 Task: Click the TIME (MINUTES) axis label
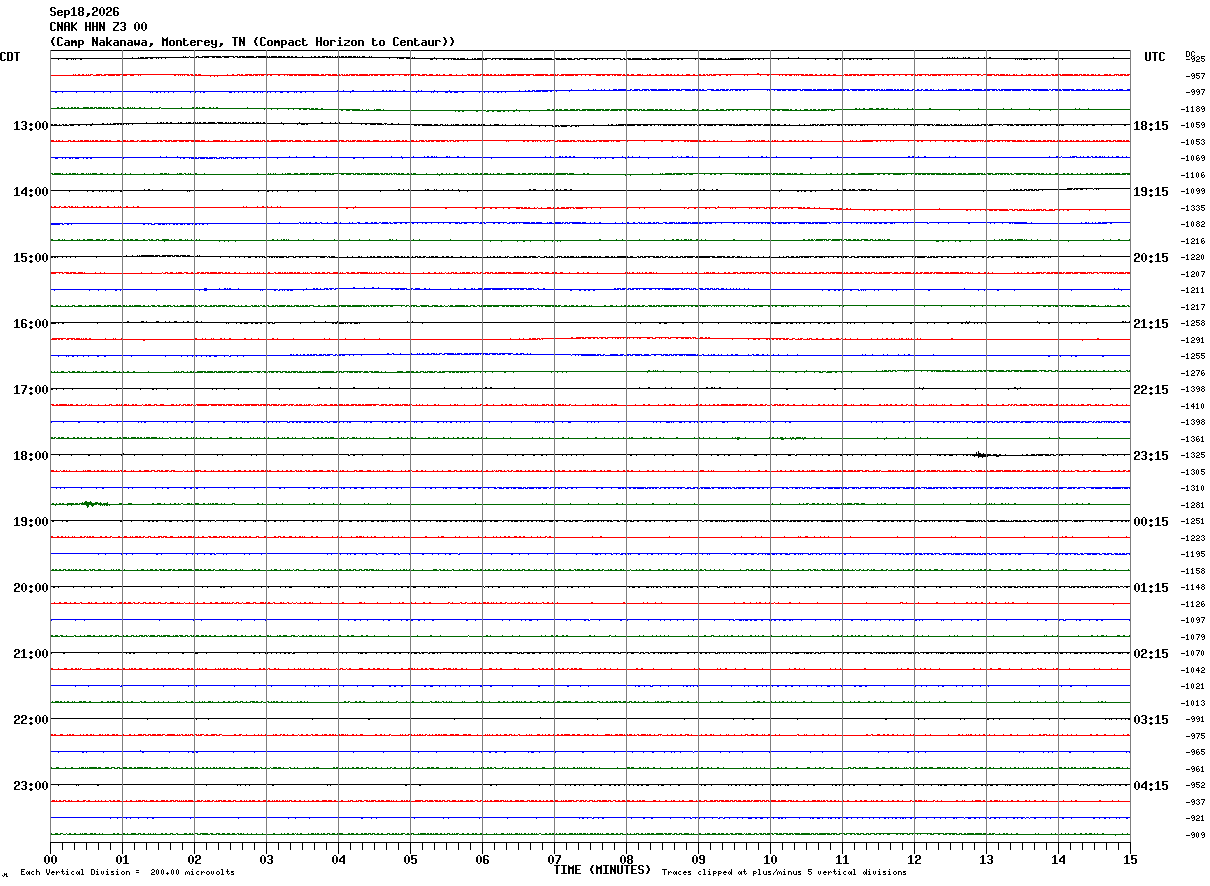[602, 870]
